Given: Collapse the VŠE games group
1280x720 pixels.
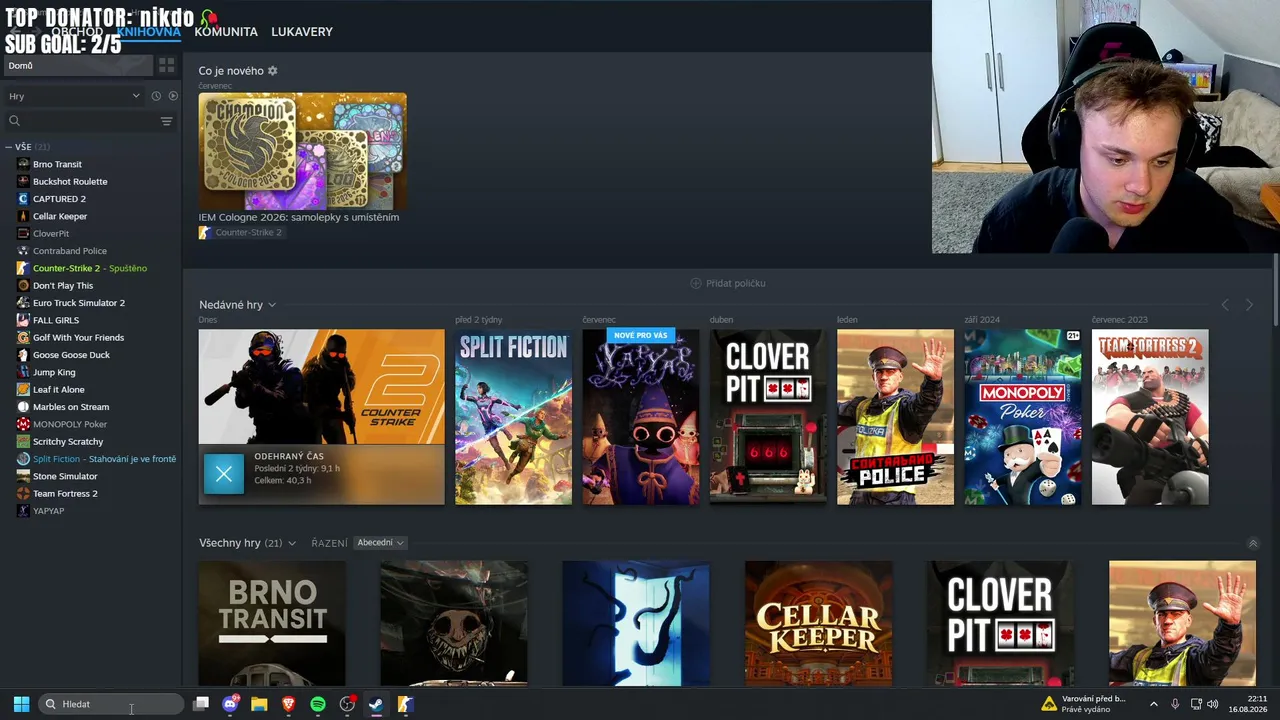Looking at the screenshot, I should tap(9, 147).
